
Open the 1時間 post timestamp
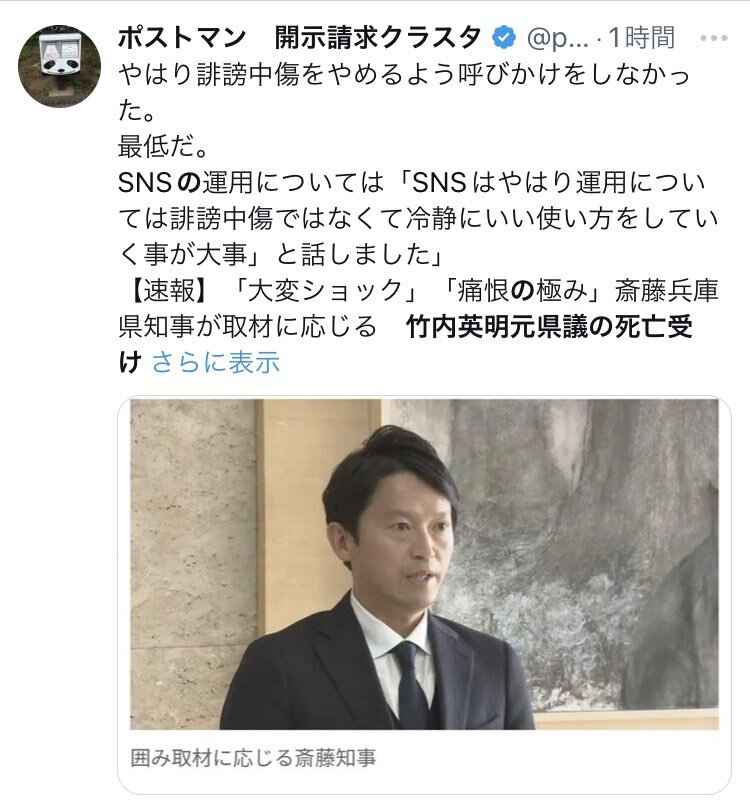click(641, 38)
